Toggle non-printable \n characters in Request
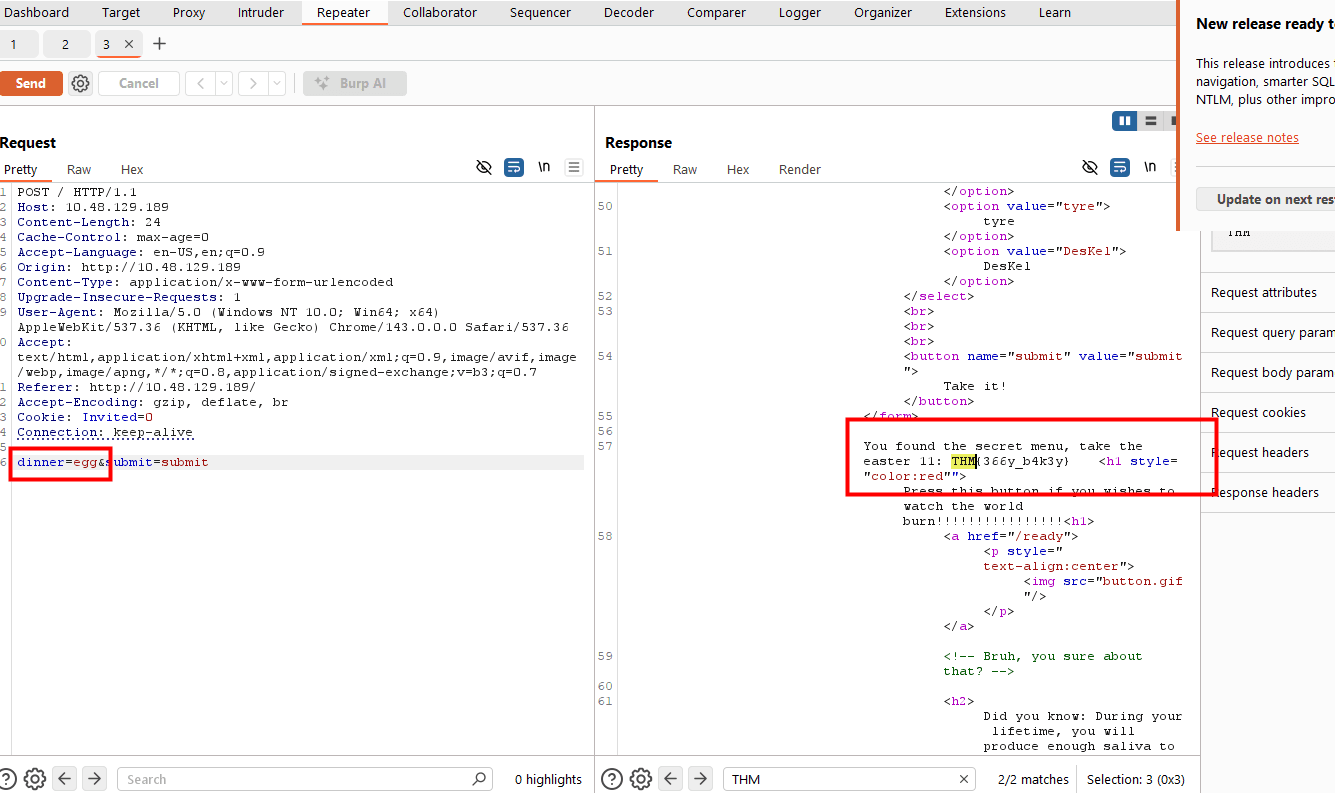 [544, 168]
